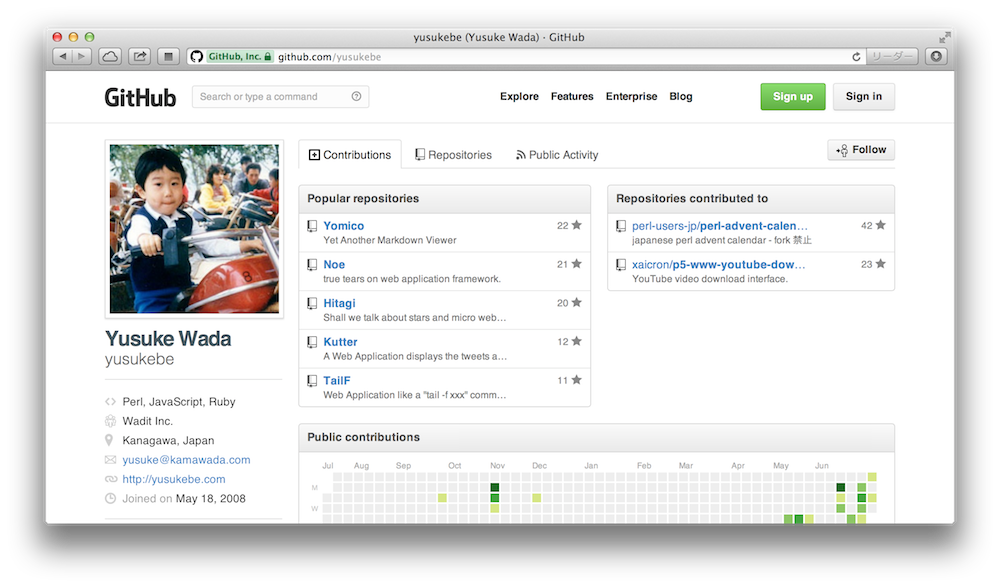1000x587 pixels.
Task: Open the Blog nav link
Action: (x=680, y=96)
